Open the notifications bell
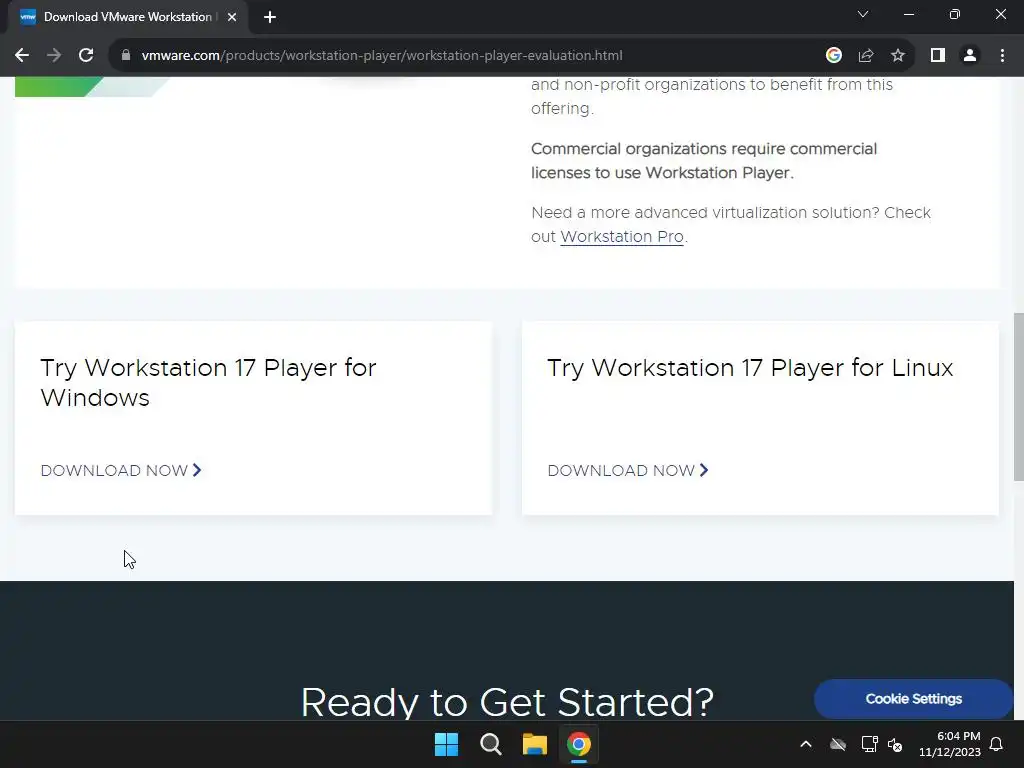This screenshot has height=768, width=1024. pyautogui.click(x=997, y=744)
